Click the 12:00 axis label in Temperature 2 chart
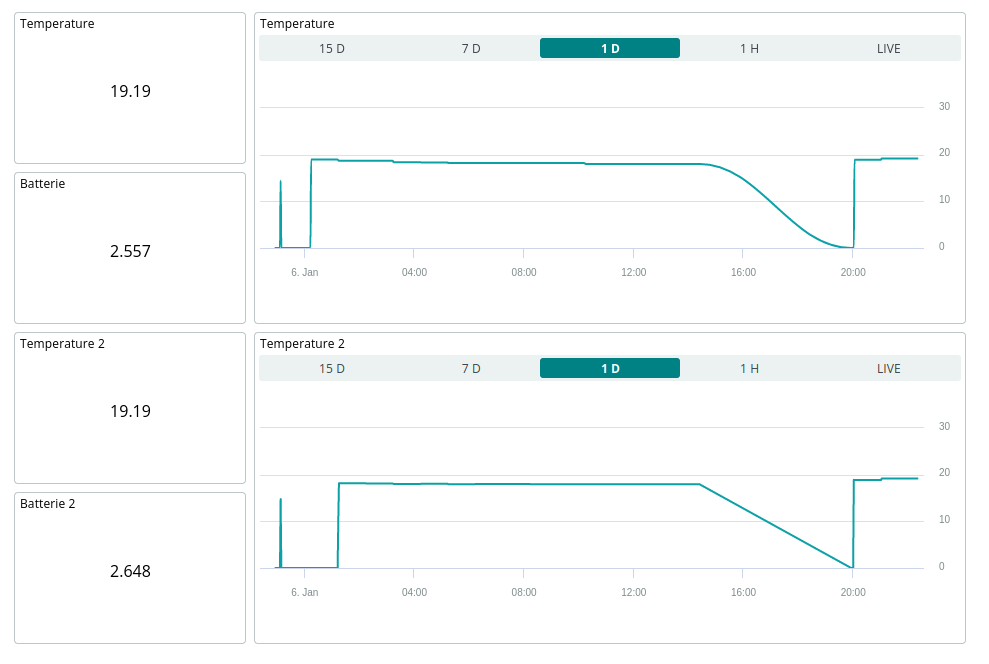This screenshot has height=664, width=989. click(x=634, y=592)
